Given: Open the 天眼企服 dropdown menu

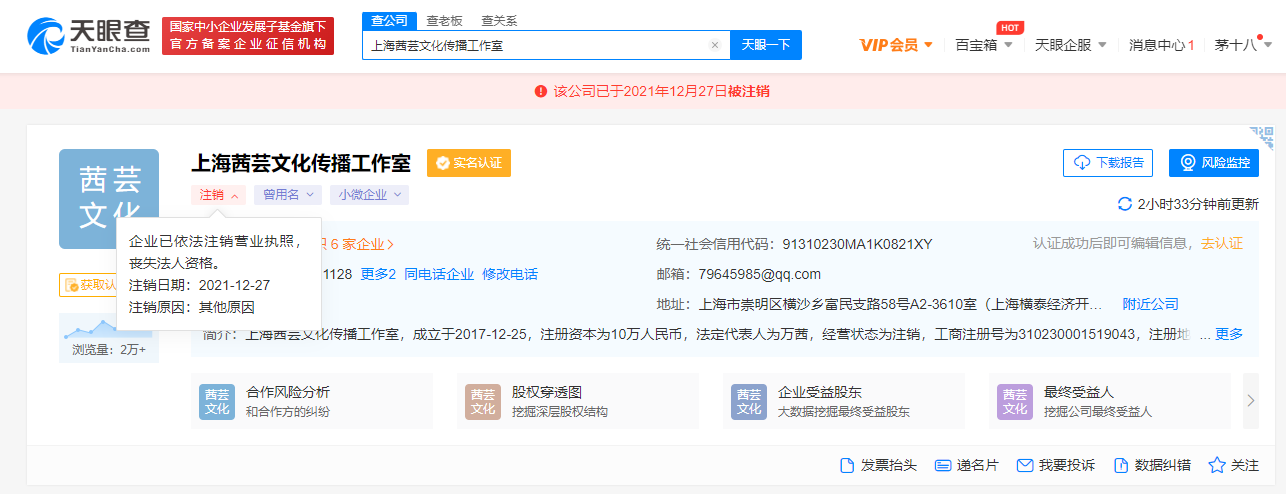Looking at the screenshot, I should (x=1070, y=45).
